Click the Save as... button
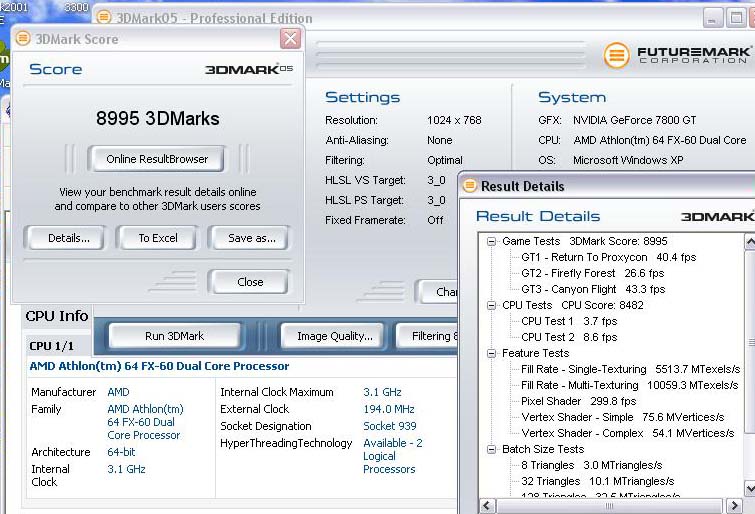 (x=250, y=238)
